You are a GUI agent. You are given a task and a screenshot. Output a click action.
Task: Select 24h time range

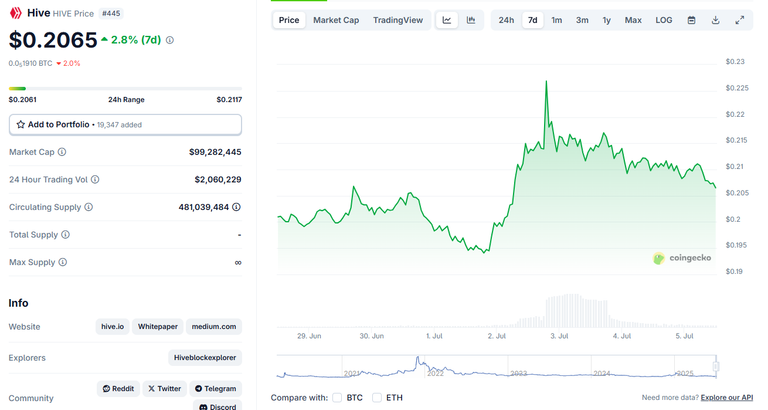pyautogui.click(x=506, y=20)
